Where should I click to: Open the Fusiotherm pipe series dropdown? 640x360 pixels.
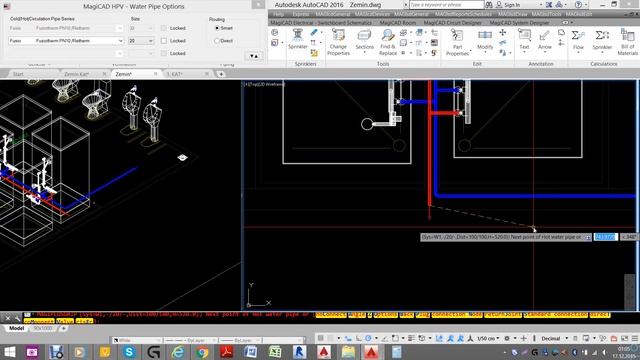pyautogui.click(x=66, y=41)
